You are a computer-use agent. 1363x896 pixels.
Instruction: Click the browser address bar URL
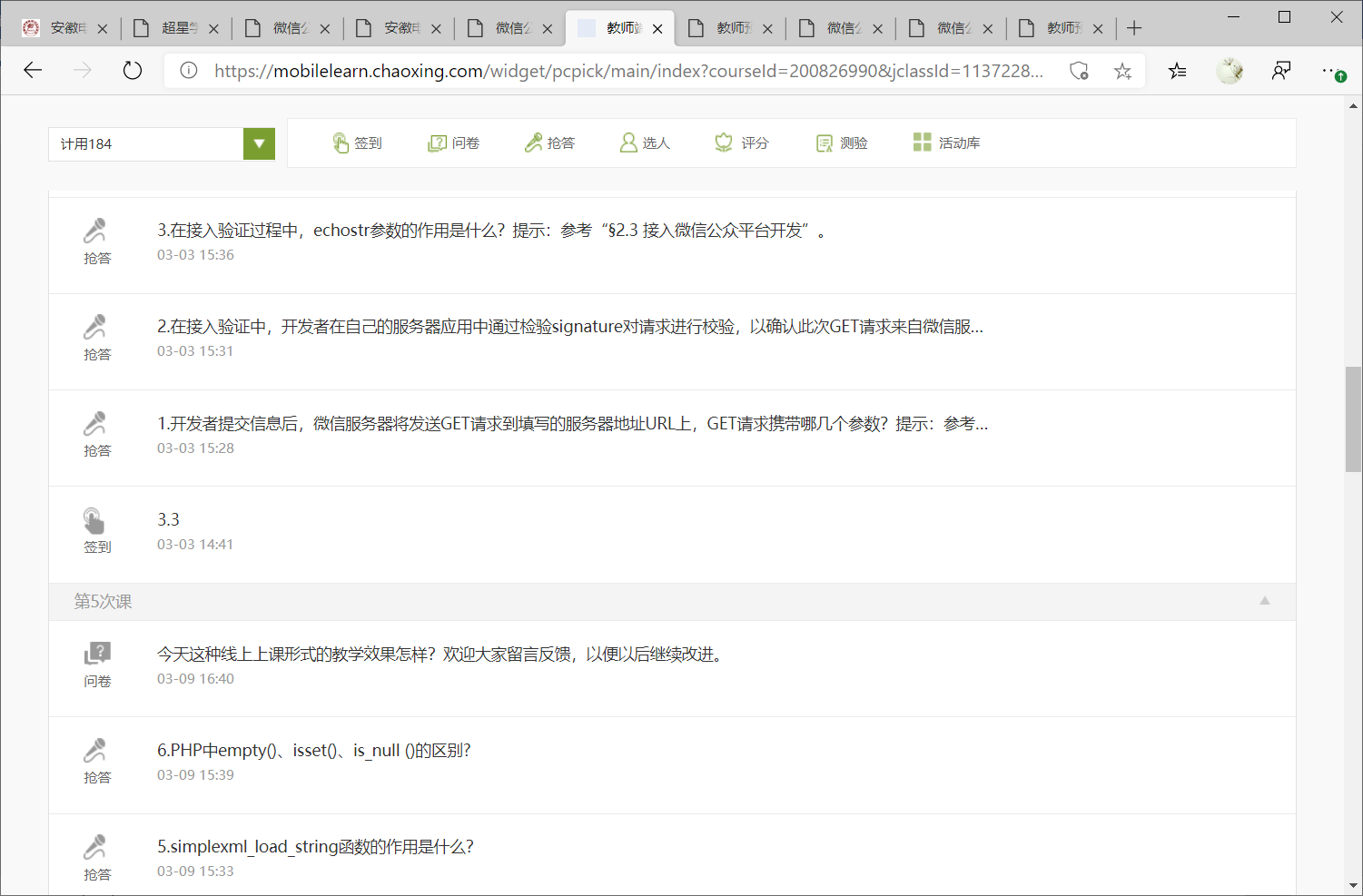(627, 71)
